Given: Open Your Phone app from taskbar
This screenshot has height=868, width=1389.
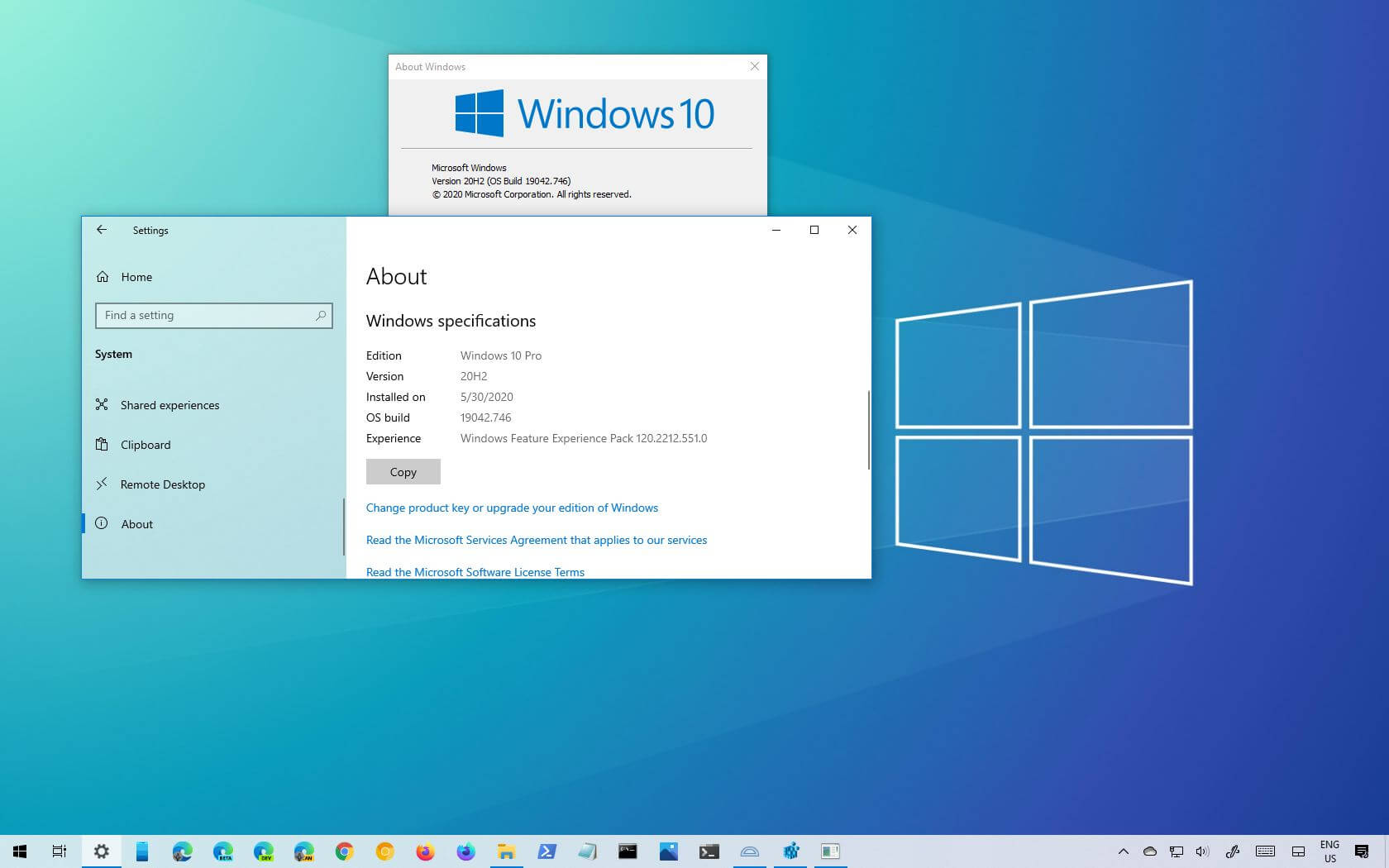Looking at the screenshot, I should (x=141, y=851).
